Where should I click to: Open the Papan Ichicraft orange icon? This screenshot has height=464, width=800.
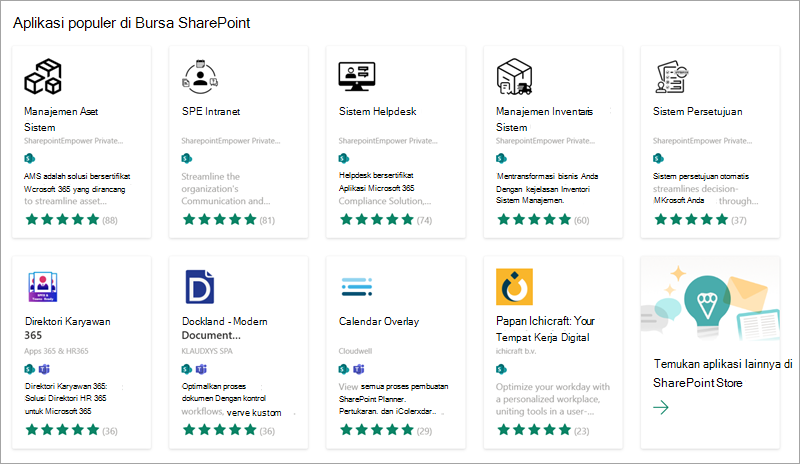[x=514, y=287]
